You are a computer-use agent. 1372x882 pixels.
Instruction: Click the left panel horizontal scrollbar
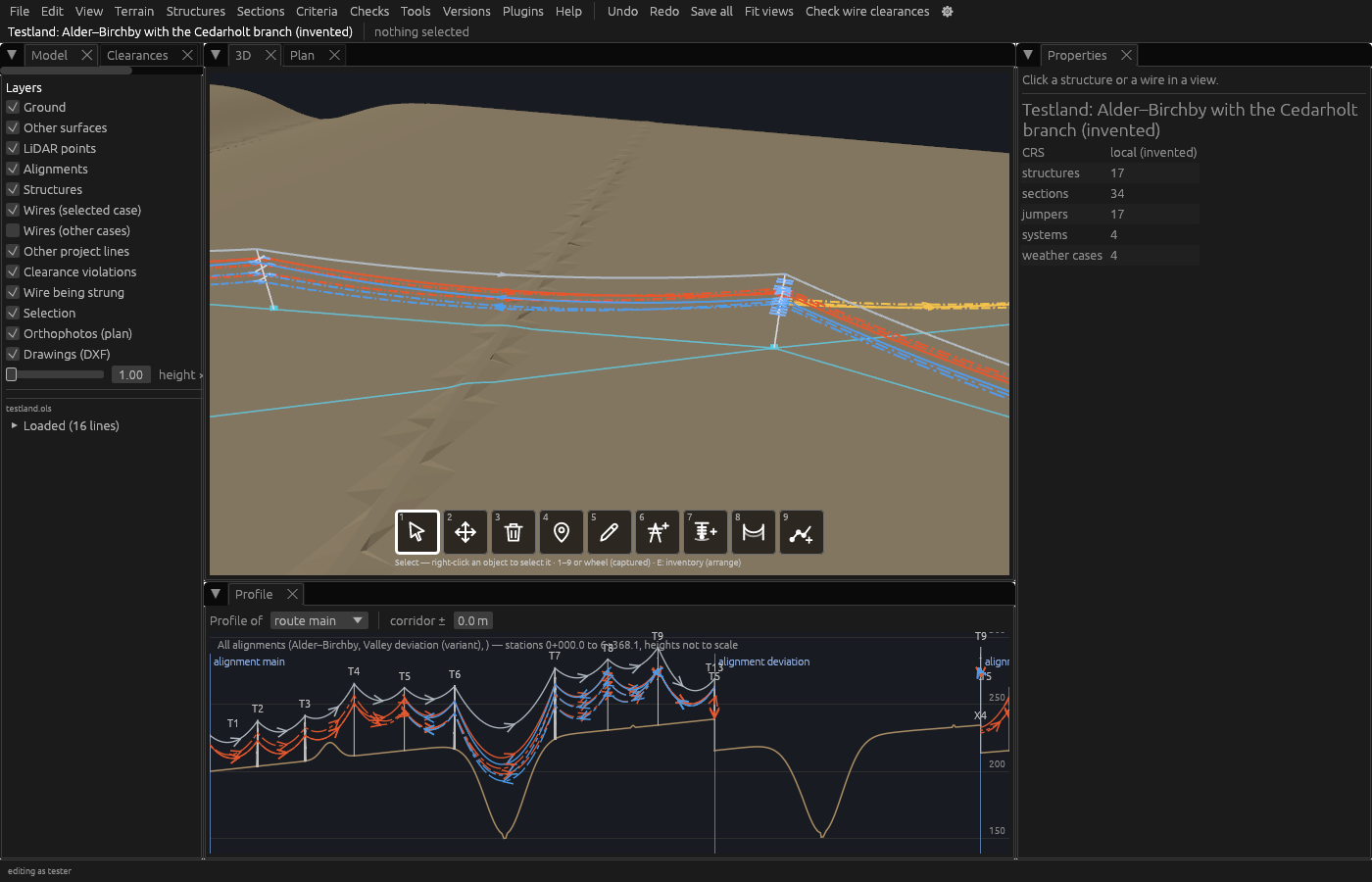(x=66, y=71)
